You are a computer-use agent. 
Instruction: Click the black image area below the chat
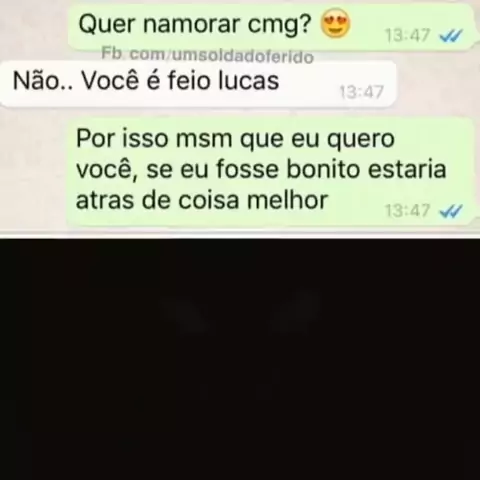tap(240, 359)
